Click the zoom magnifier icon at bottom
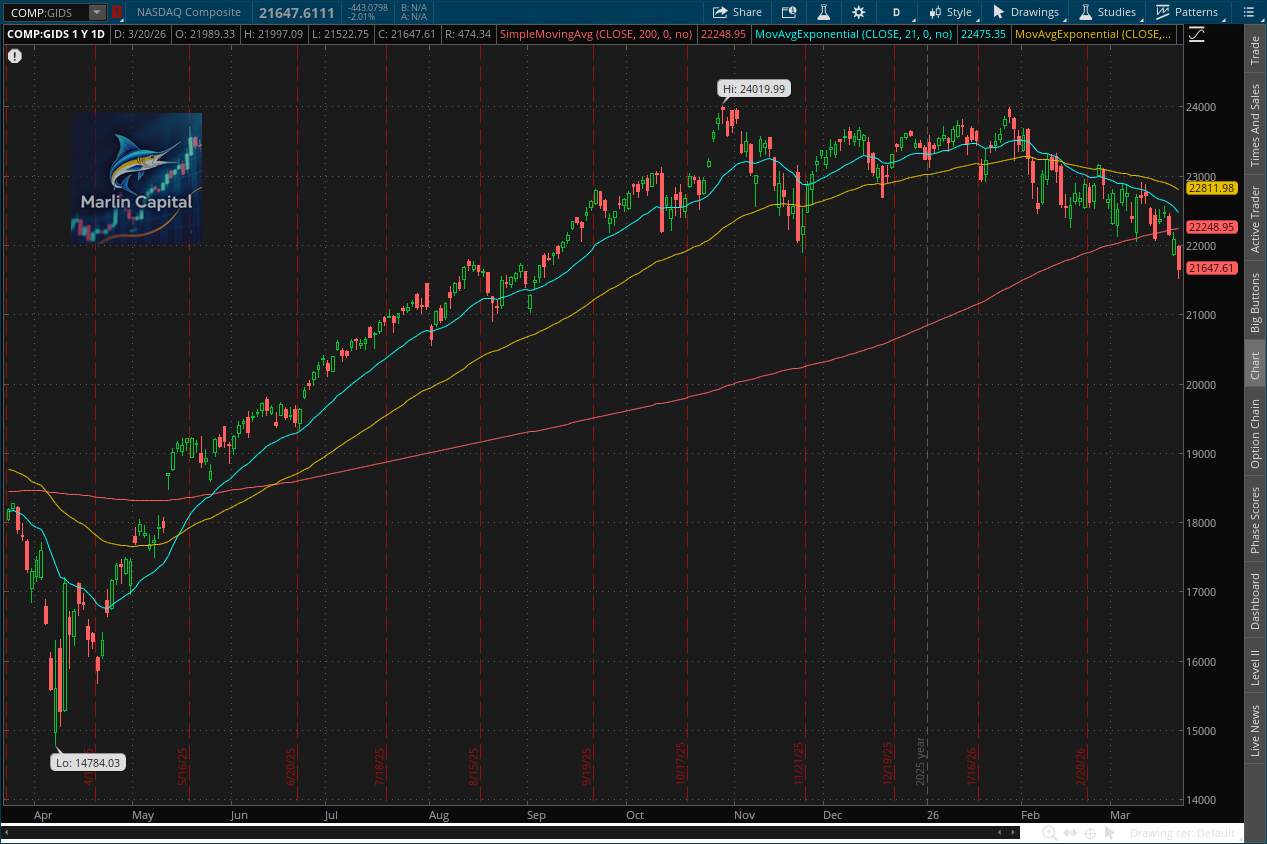This screenshot has width=1267, height=844. (1049, 833)
